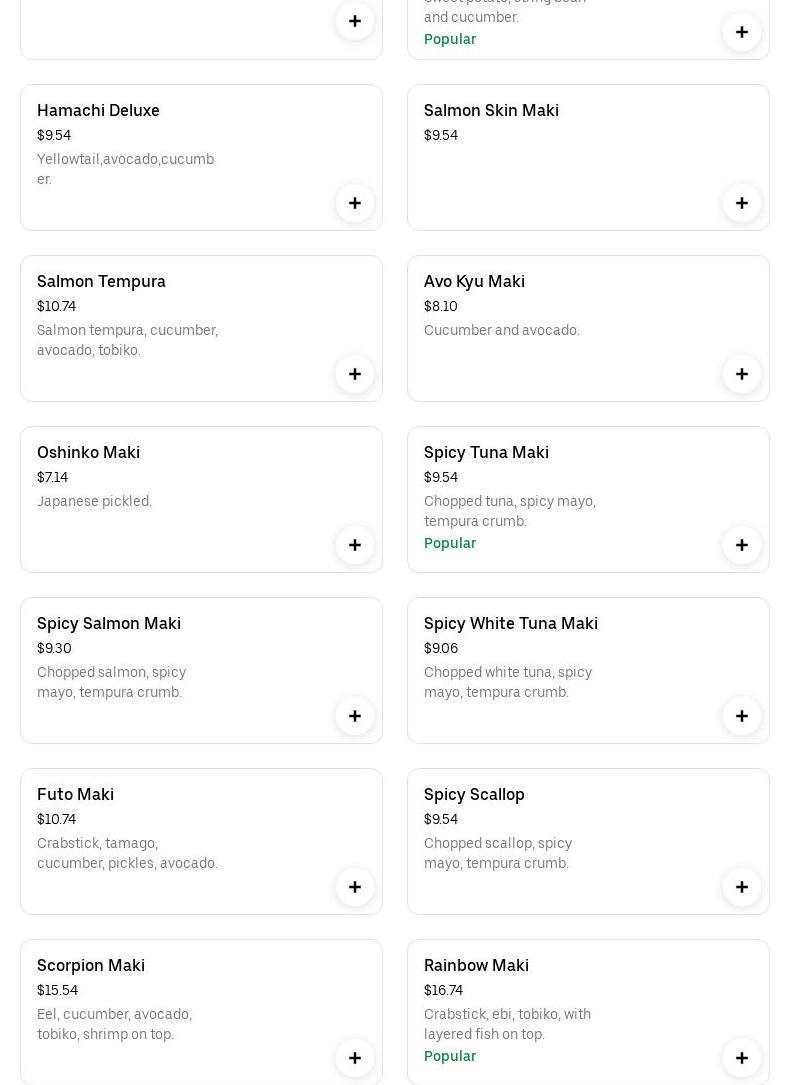View Spicy Tuna Maki description text
The width and height of the screenshot is (804, 1085).
point(509,511)
